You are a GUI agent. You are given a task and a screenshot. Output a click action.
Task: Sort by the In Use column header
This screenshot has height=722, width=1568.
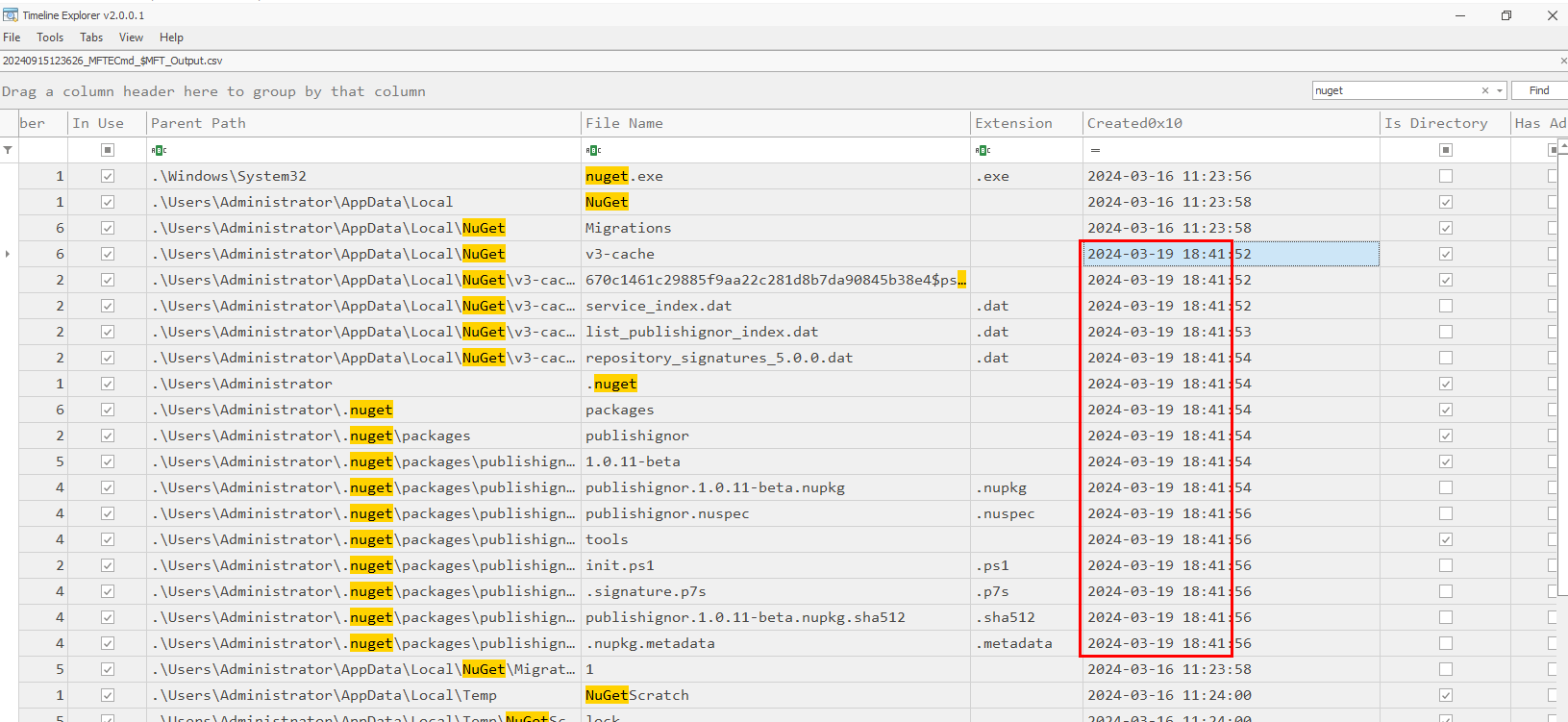[x=107, y=123]
